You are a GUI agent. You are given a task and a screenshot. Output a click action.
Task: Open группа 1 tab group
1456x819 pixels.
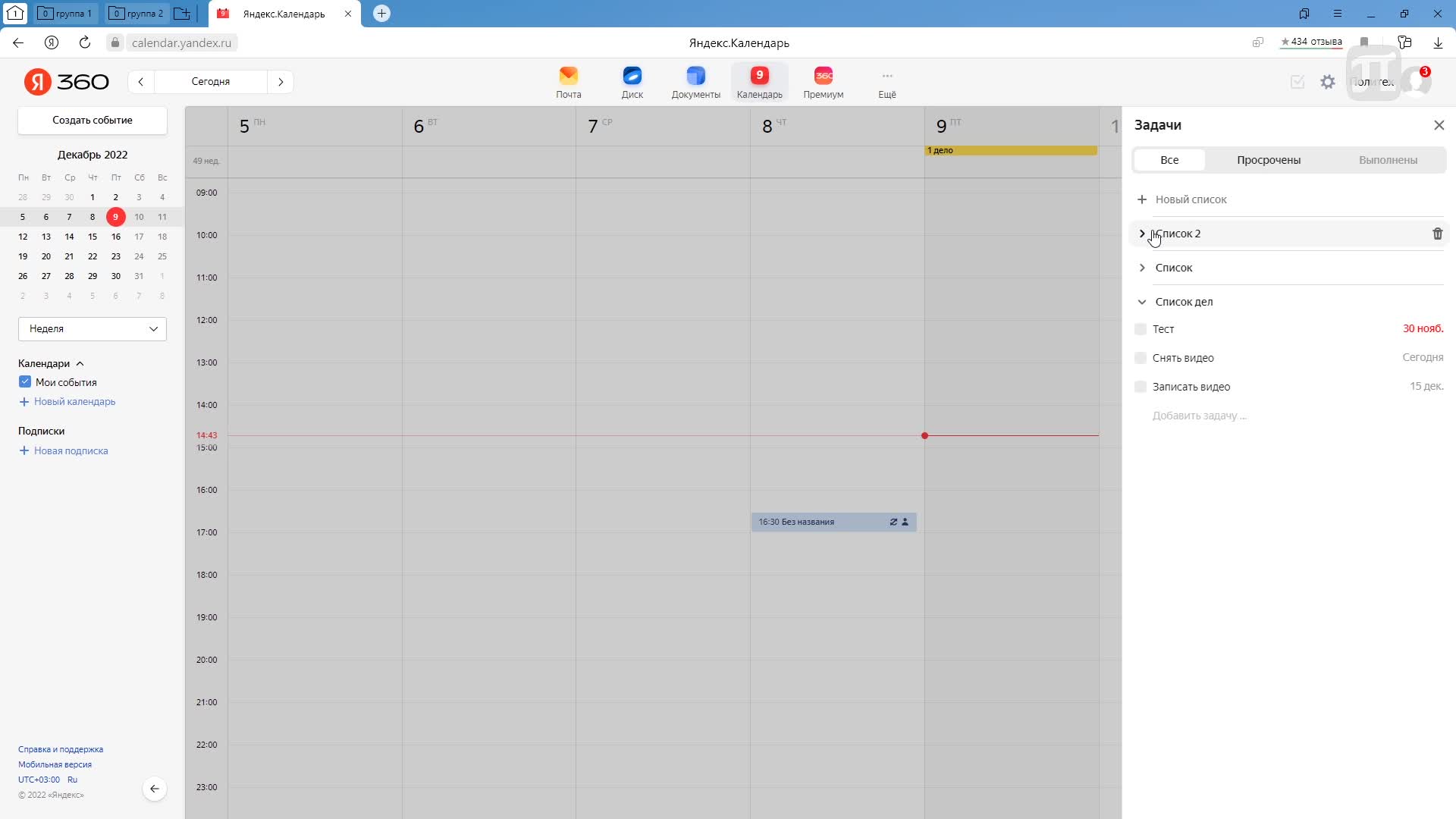click(65, 14)
